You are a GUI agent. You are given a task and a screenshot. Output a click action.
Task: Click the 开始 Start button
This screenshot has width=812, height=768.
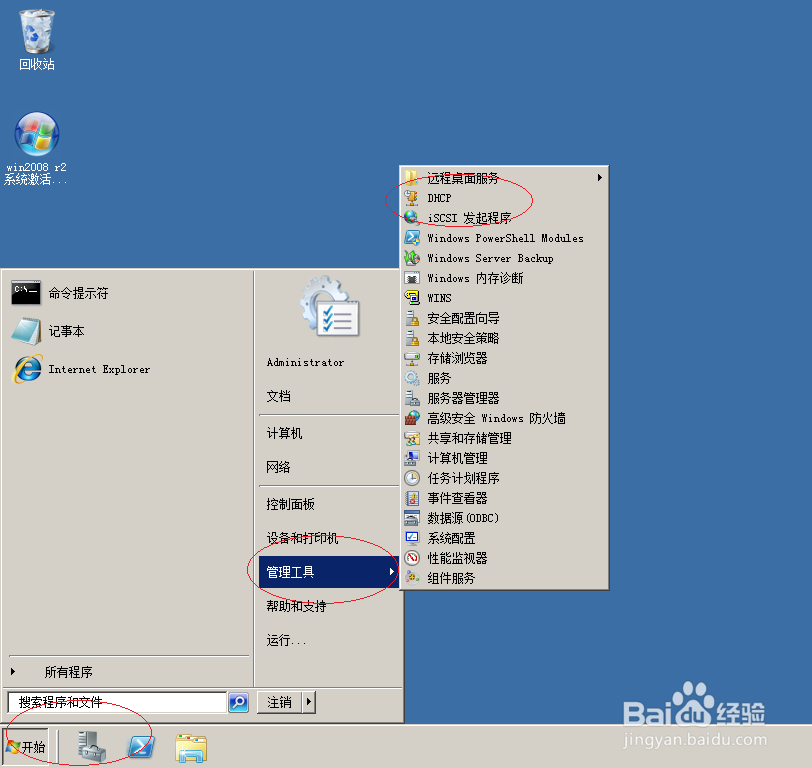click(x=26, y=746)
